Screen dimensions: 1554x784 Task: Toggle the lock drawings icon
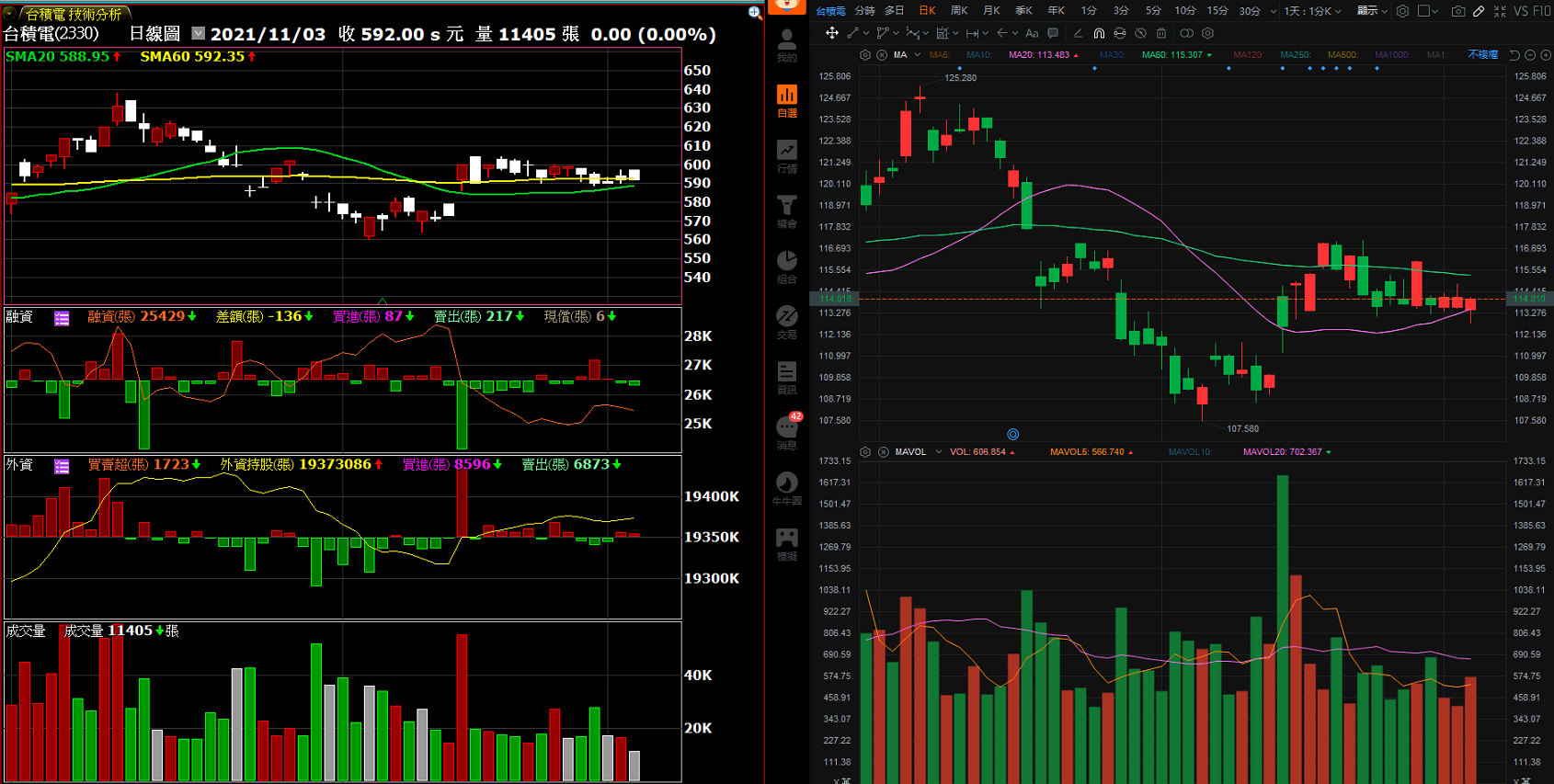pos(1120,33)
